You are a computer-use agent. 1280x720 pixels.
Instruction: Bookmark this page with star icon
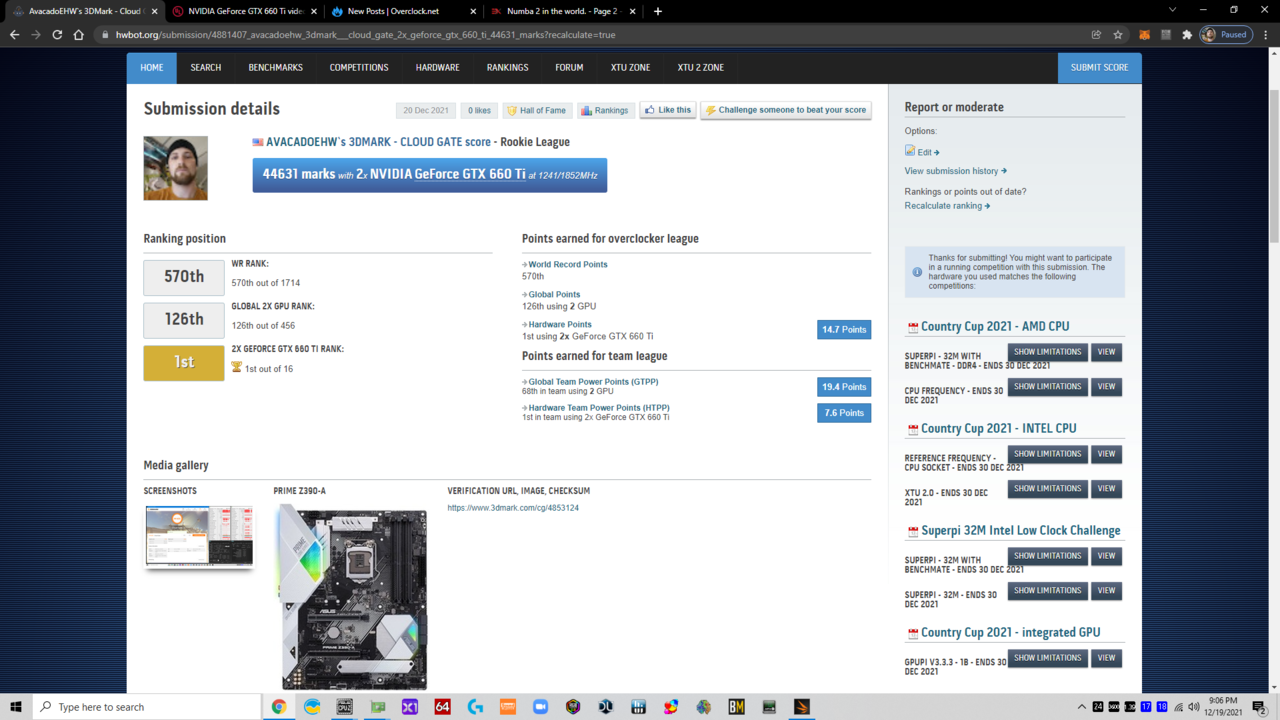1118,35
